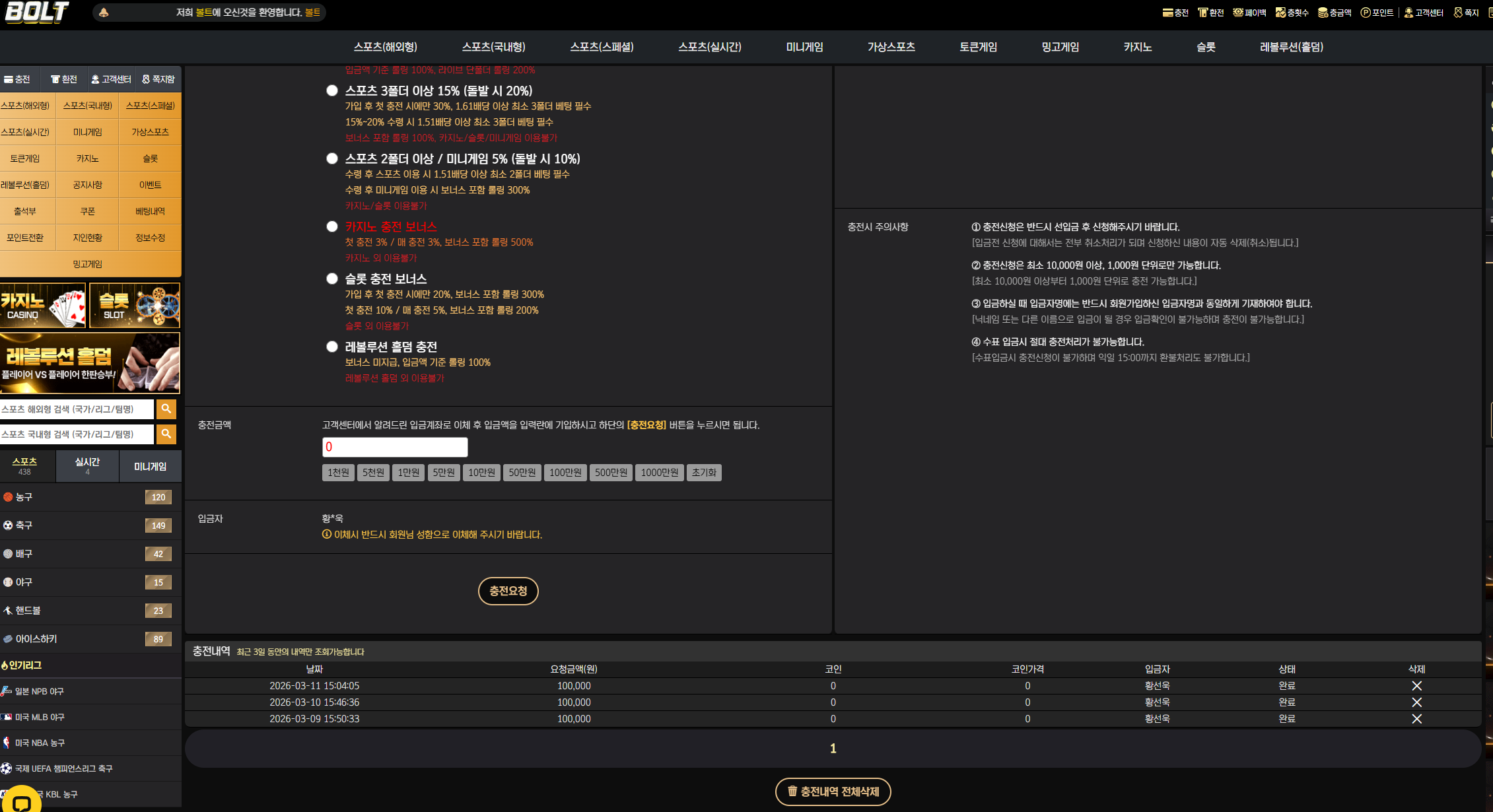Click the search icon for 스포츠 해외형 검색
Image resolution: width=1493 pixels, height=812 pixels.
[x=166, y=409]
